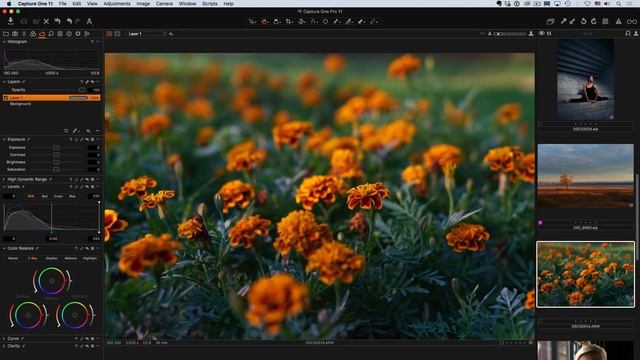
Task: Select the marigold flowers thumbnail
Action: coord(586,274)
